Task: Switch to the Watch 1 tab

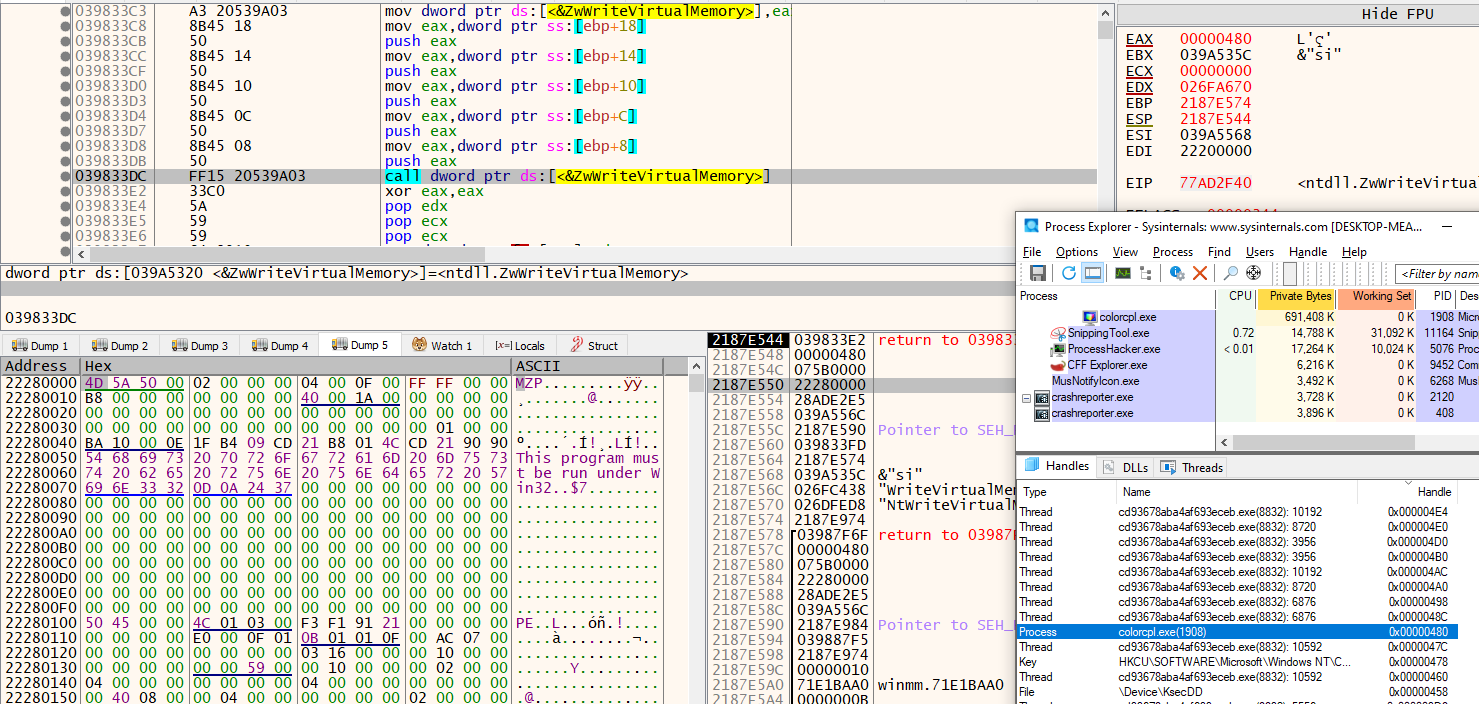Action: pyautogui.click(x=443, y=344)
